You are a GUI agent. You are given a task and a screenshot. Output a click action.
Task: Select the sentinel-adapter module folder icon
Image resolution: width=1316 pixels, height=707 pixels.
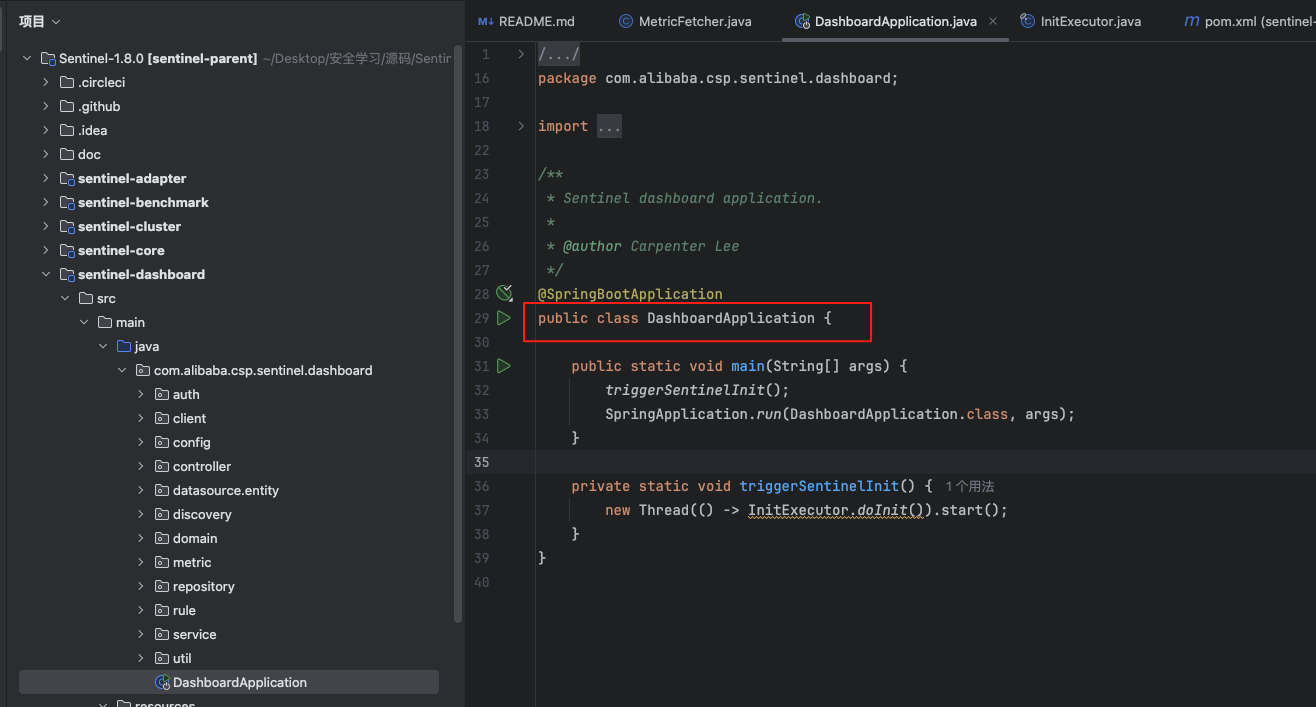click(x=67, y=179)
